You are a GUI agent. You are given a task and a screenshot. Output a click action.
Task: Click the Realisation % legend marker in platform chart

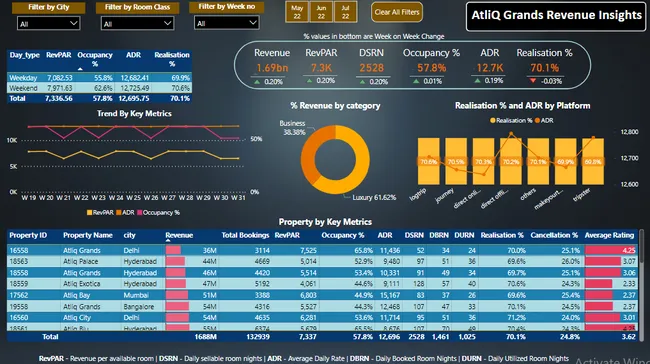492,121
